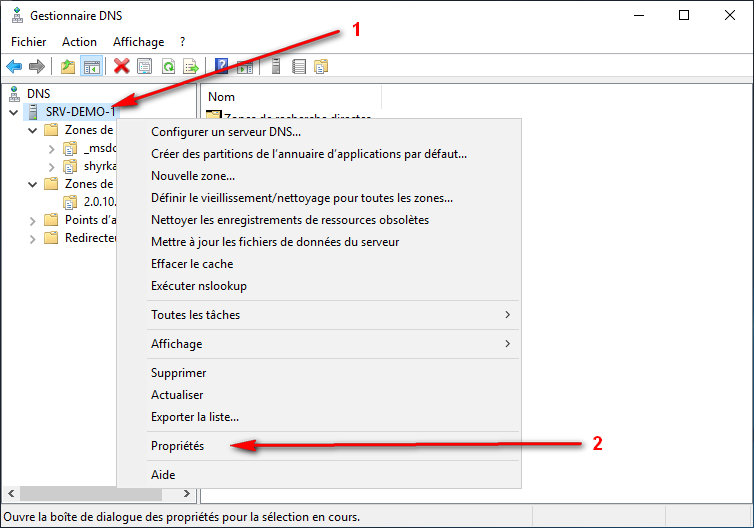Screen dimensions: 754x528
Task: Collapse the SRV-DEMO-1 server node
Action: [x=13, y=112]
